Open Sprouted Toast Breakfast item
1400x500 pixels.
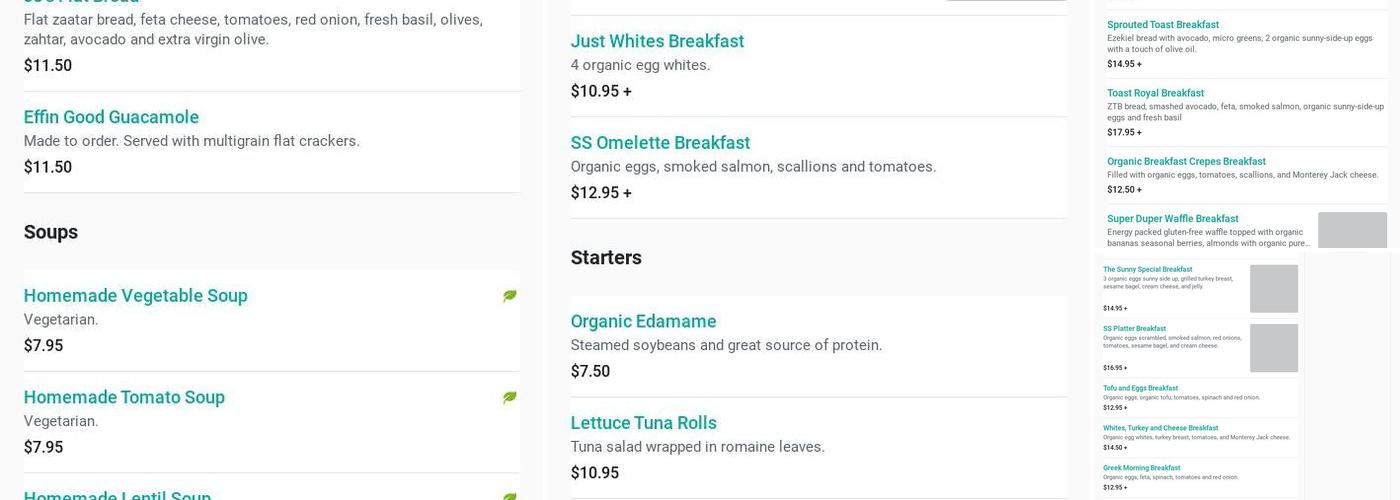coord(1162,25)
